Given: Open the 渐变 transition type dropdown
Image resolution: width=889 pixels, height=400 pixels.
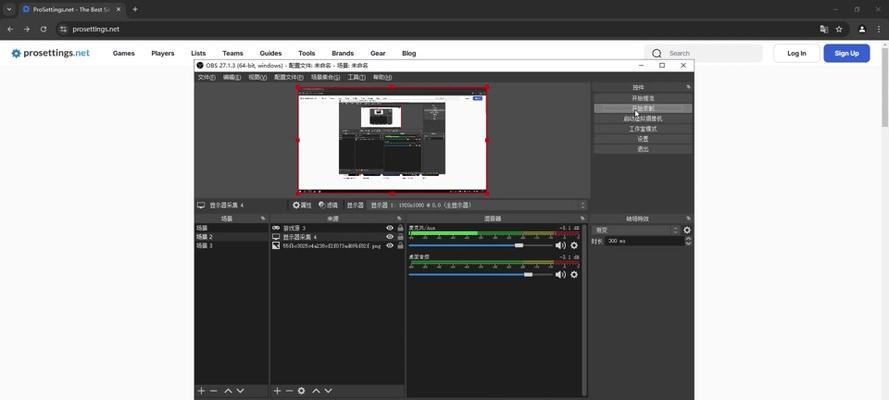Looking at the screenshot, I should (635, 230).
